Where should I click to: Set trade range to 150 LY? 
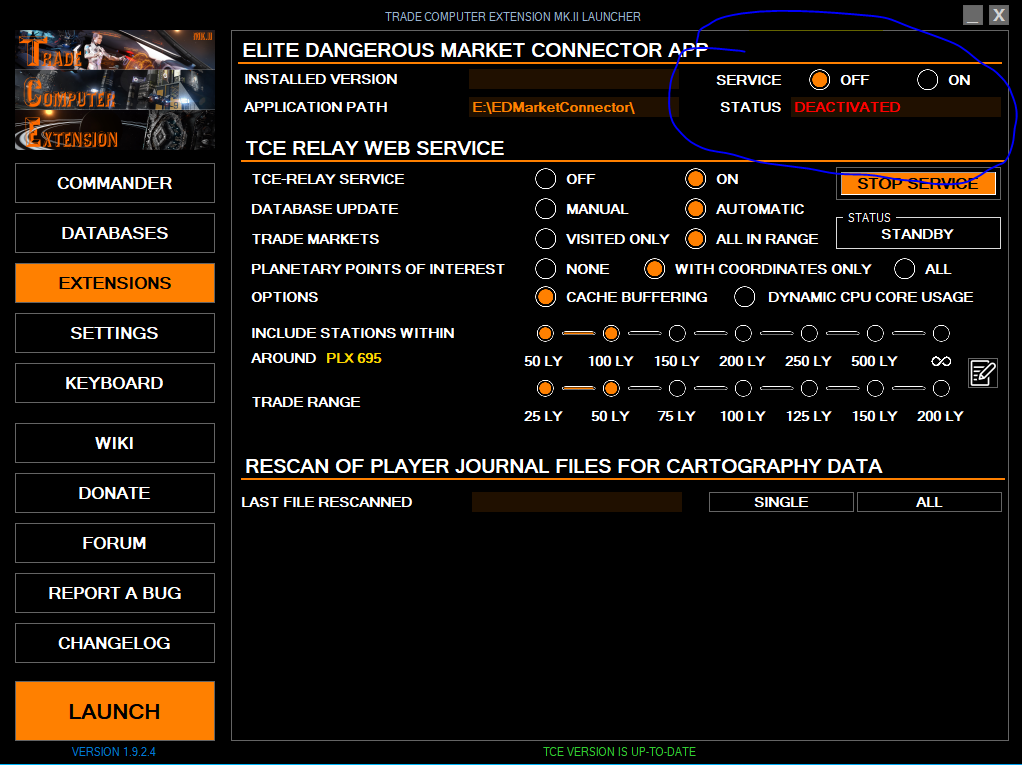pos(875,388)
